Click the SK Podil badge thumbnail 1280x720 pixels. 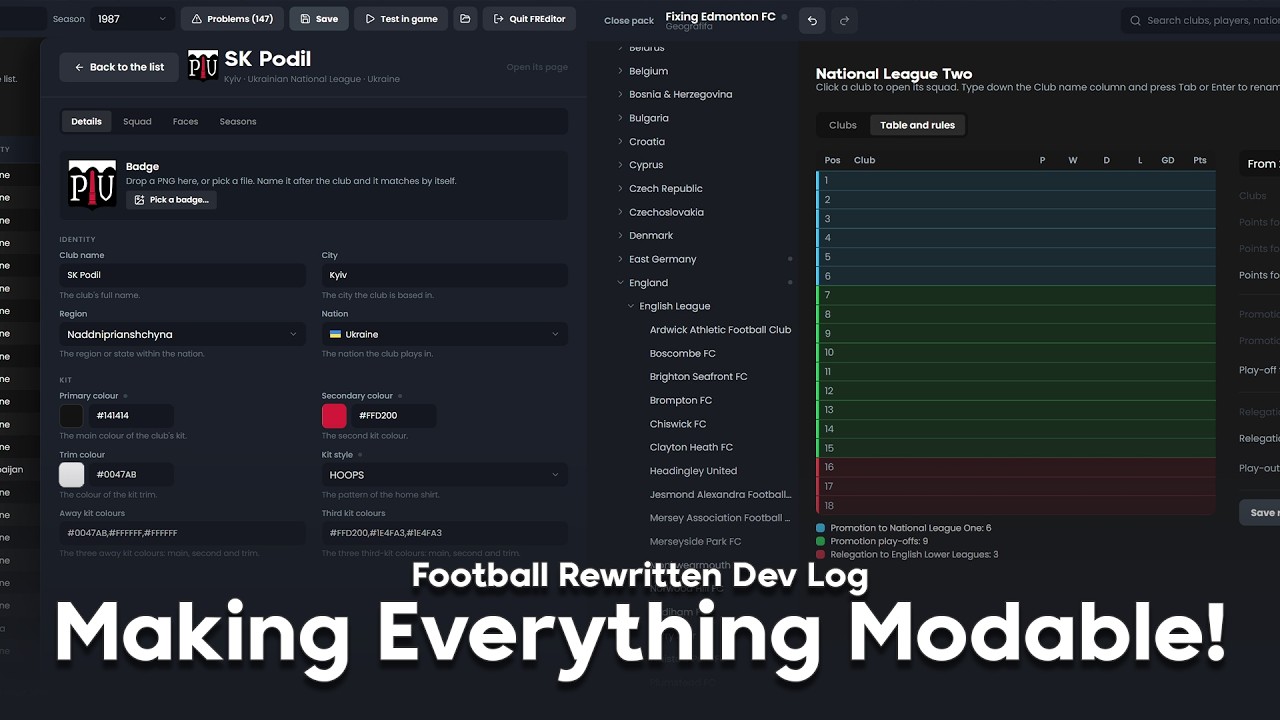92,184
